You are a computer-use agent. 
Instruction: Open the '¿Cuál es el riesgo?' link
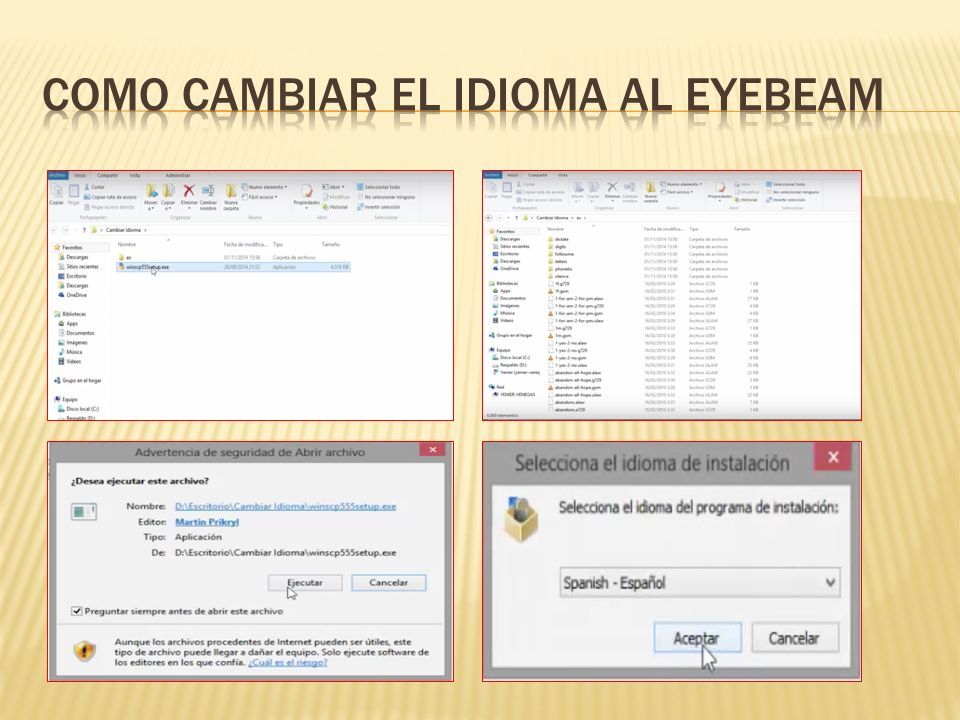click(288, 662)
